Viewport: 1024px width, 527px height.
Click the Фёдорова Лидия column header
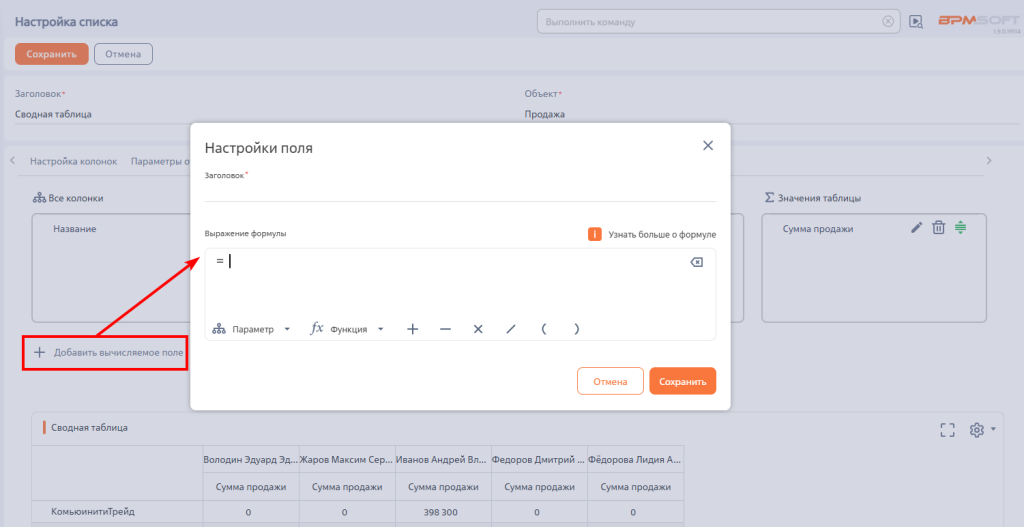pos(635,460)
